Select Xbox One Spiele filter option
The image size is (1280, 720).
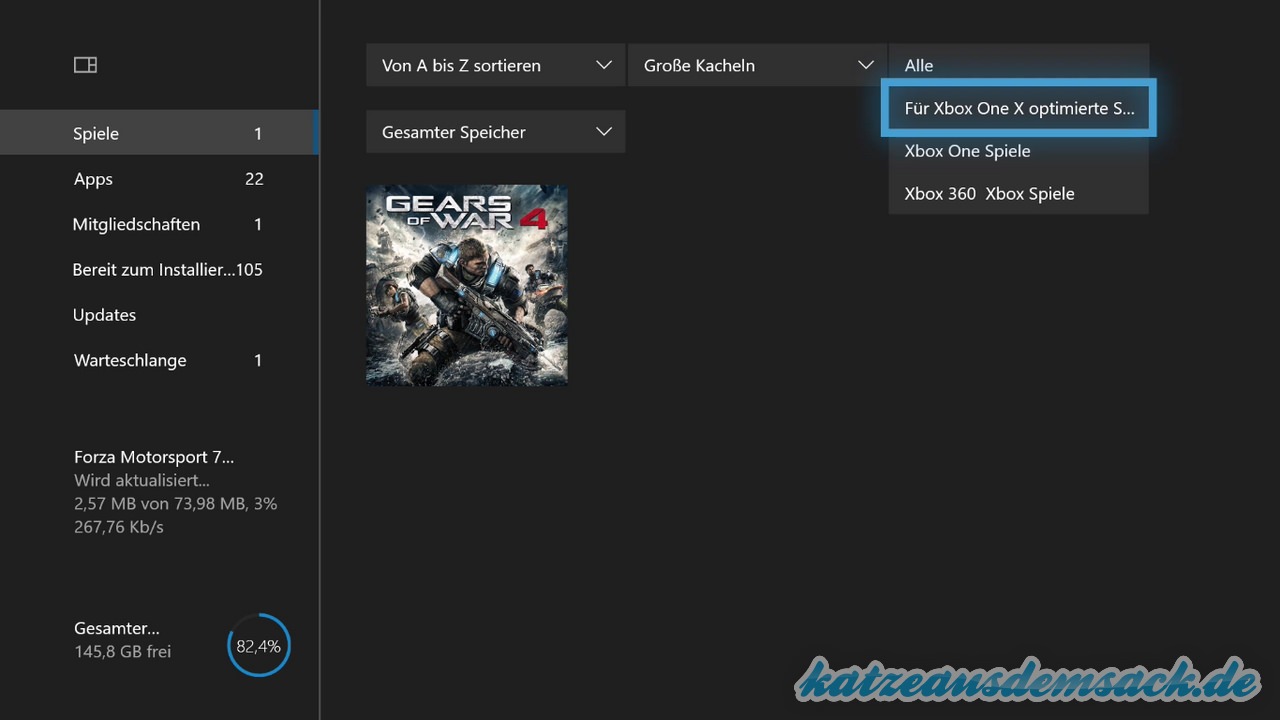[1019, 151]
